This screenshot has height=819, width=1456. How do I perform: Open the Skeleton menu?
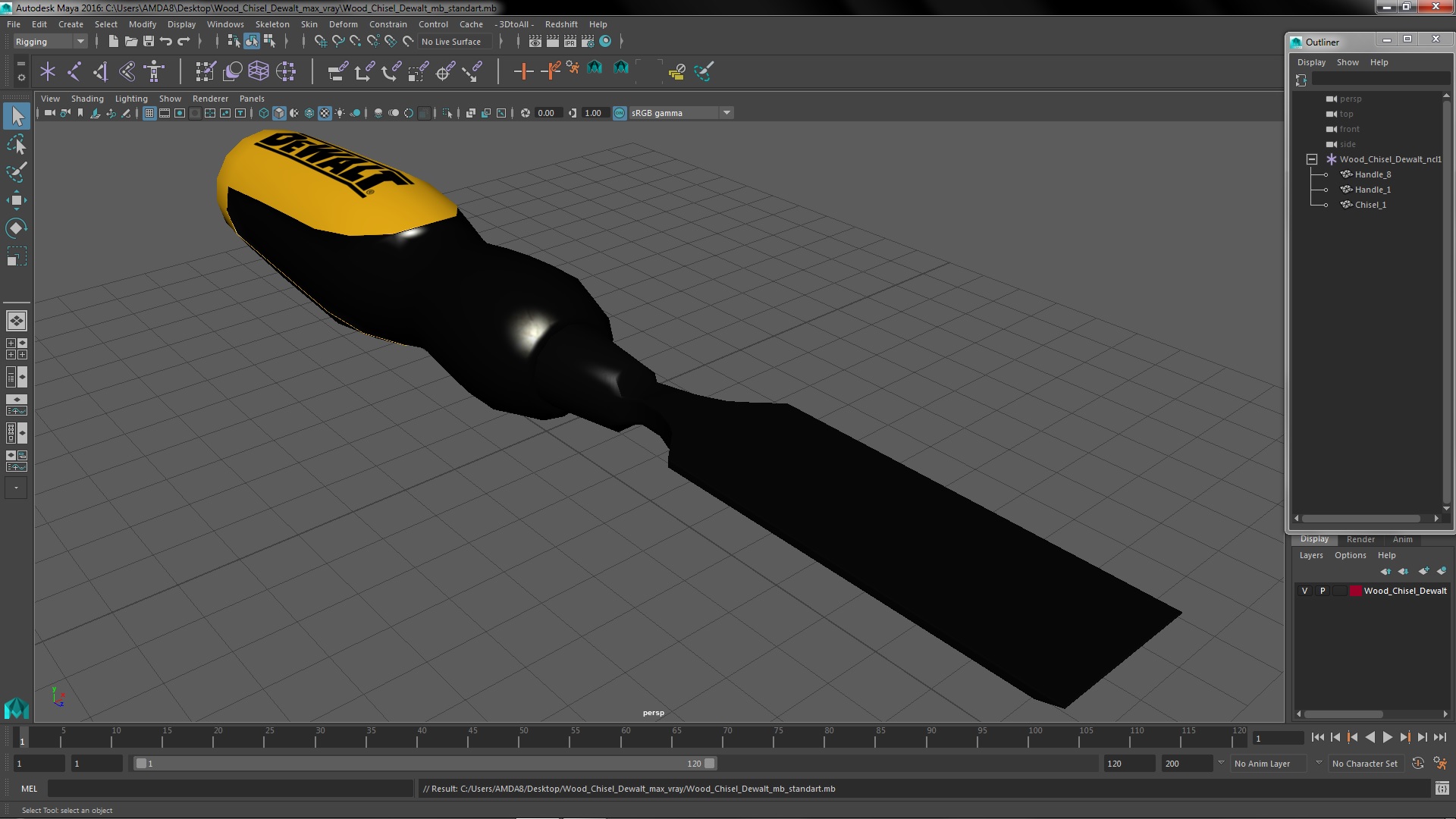pos(272,24)
